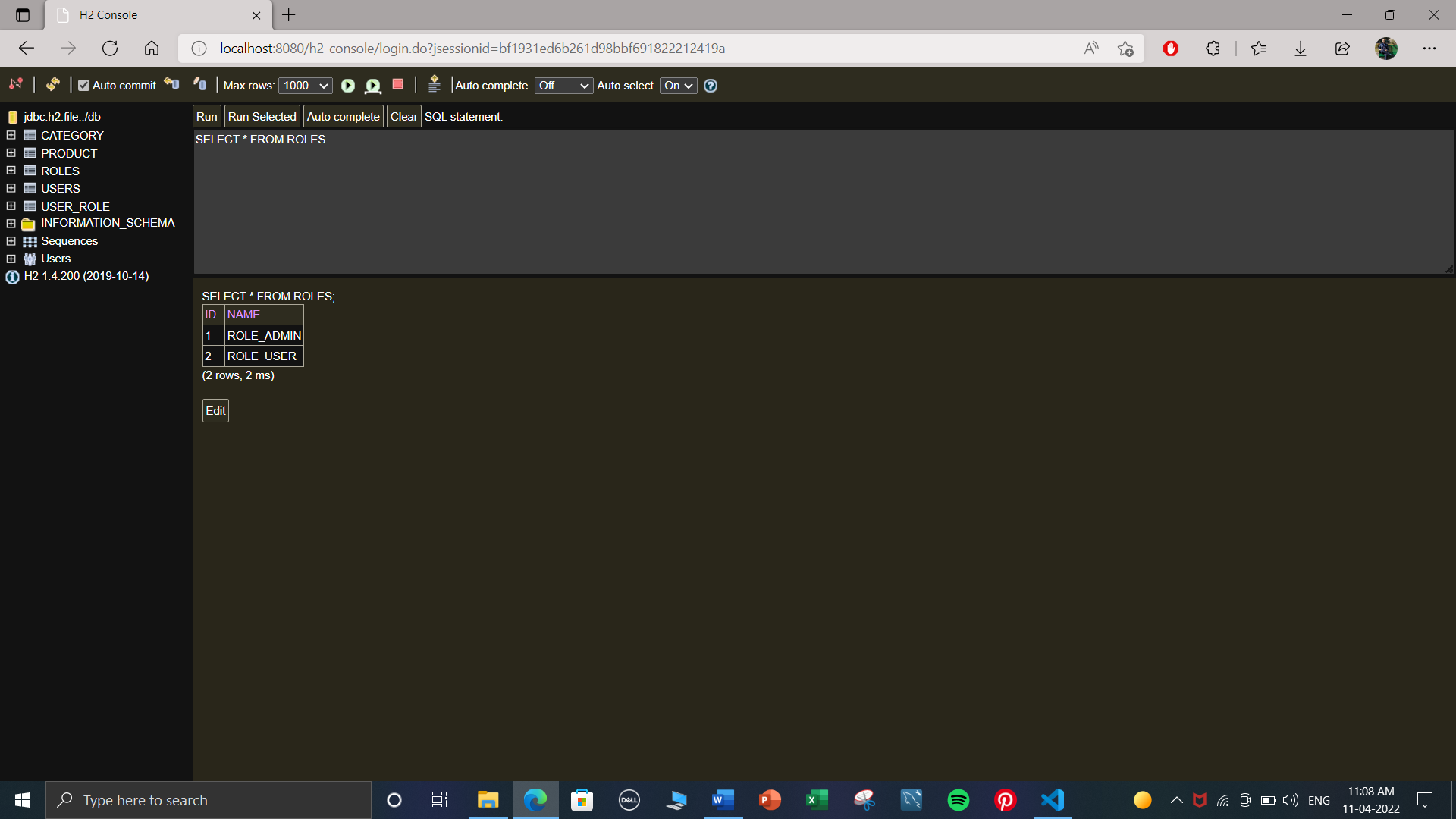This screenshot has height=819, width=1456.
Task: Open Spotify from the taskbar
Action: [x=959, y=800]
